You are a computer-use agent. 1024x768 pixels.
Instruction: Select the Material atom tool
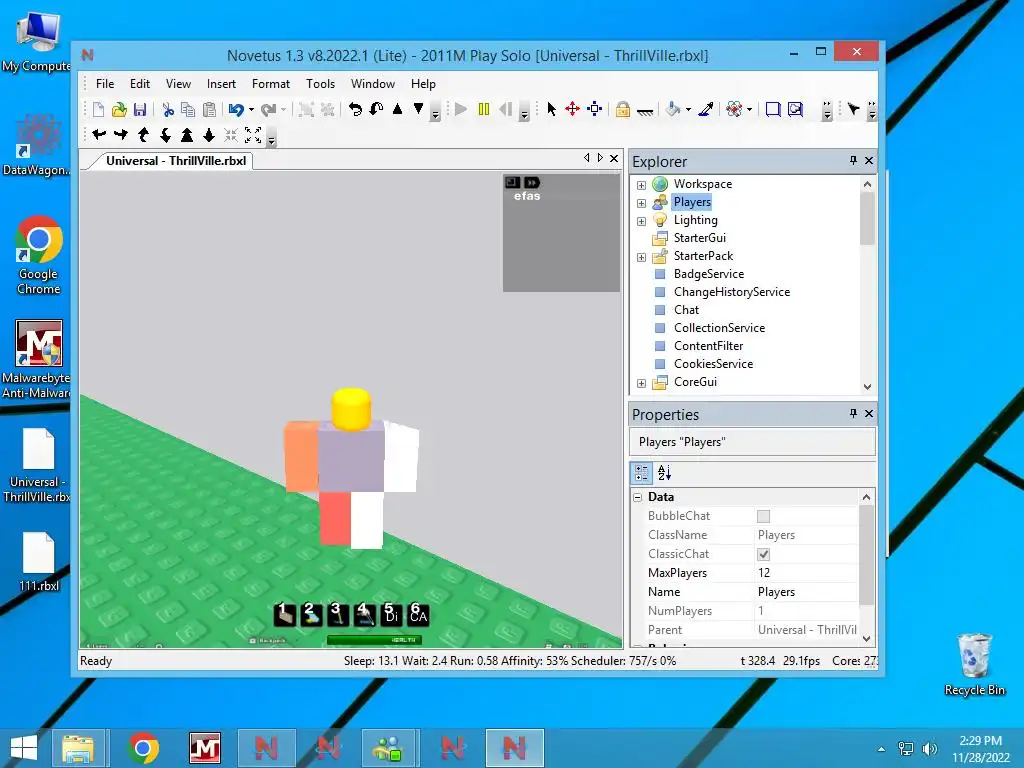pyautogui.click(x=734, y=110)
